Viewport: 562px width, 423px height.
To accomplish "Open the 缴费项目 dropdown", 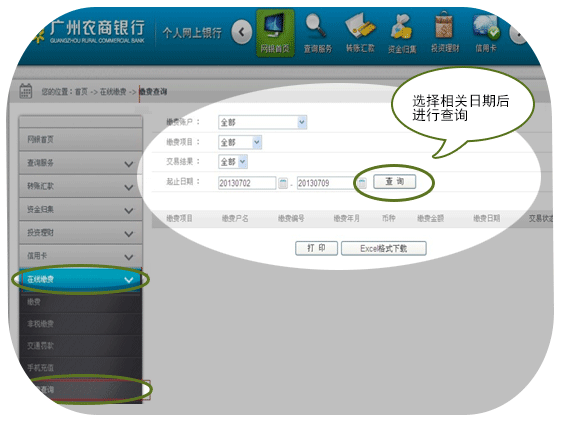I will [240, 142].
